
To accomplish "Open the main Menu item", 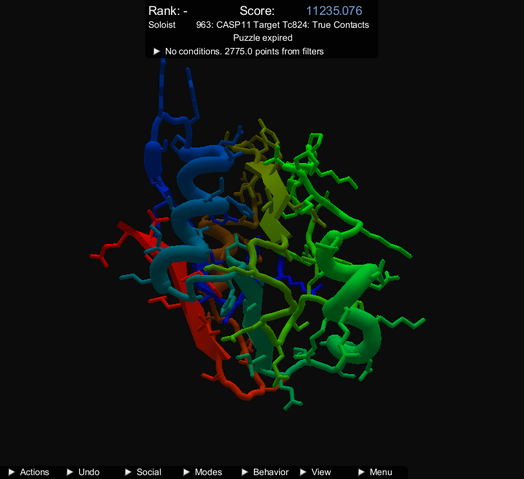I will click(375, 472).
